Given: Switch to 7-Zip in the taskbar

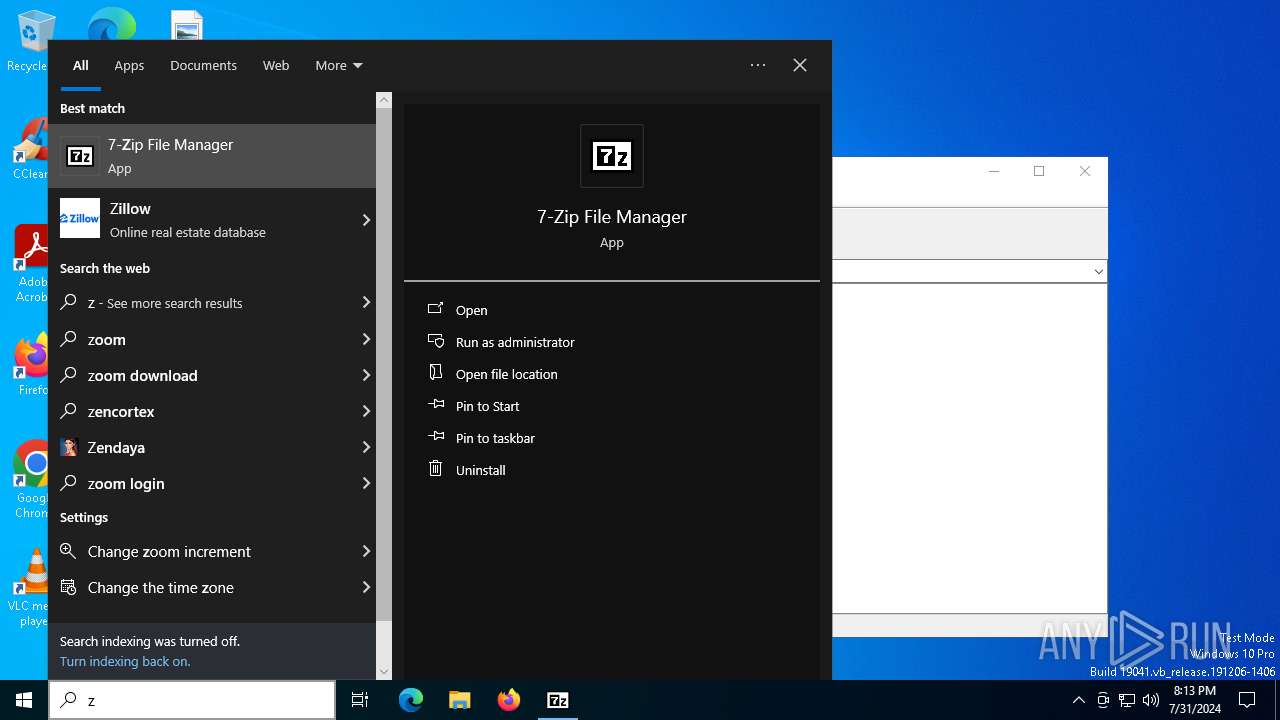Looking at the screenshot, I should click(558, 700).
